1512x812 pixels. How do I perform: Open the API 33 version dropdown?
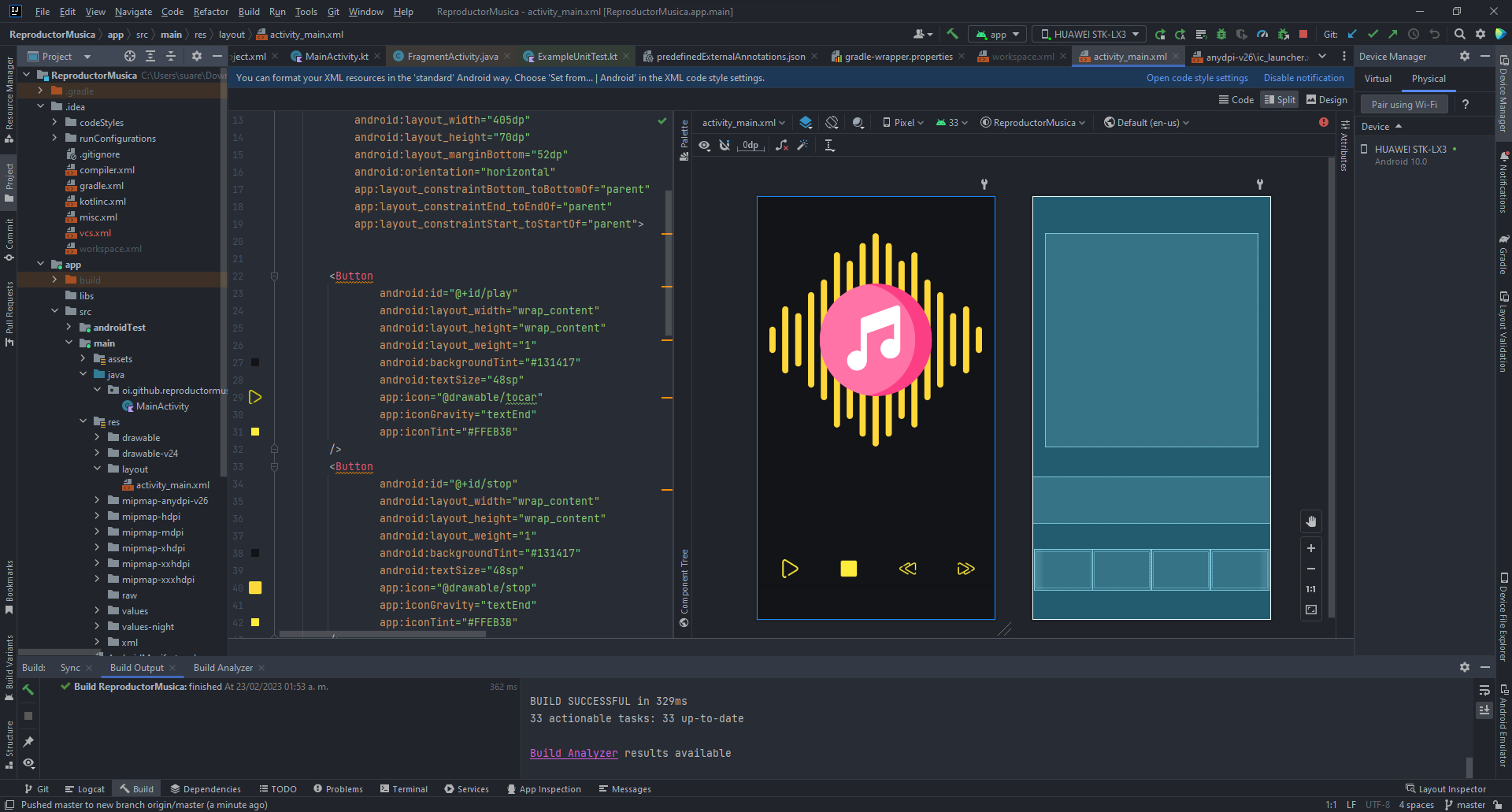tap(951, 122)
